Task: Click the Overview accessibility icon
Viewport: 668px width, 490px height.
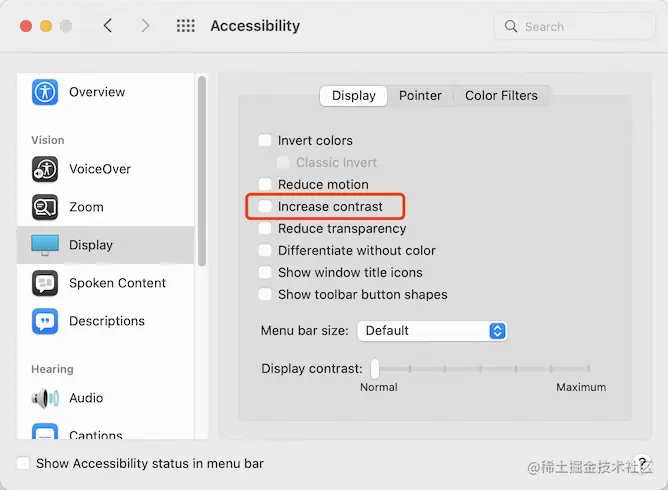Action: [x=45, y=92]
